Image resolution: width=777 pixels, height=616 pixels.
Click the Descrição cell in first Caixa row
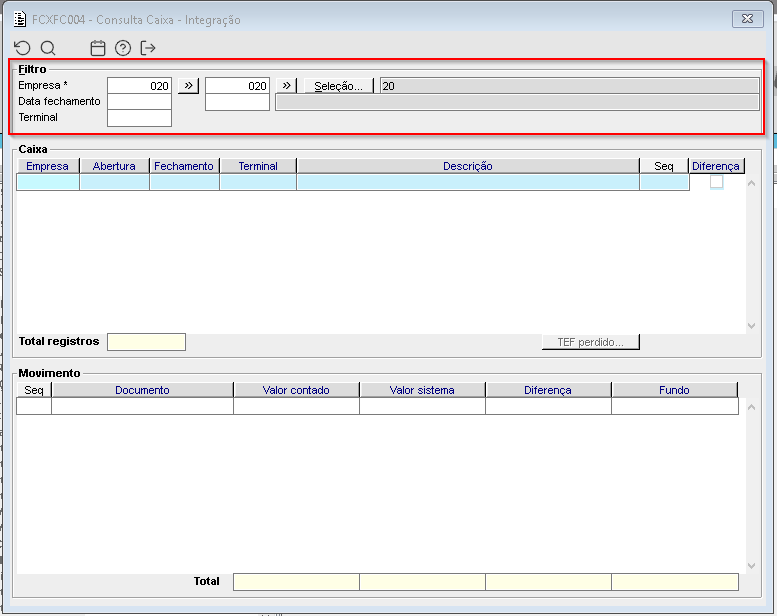coord(468,182)
